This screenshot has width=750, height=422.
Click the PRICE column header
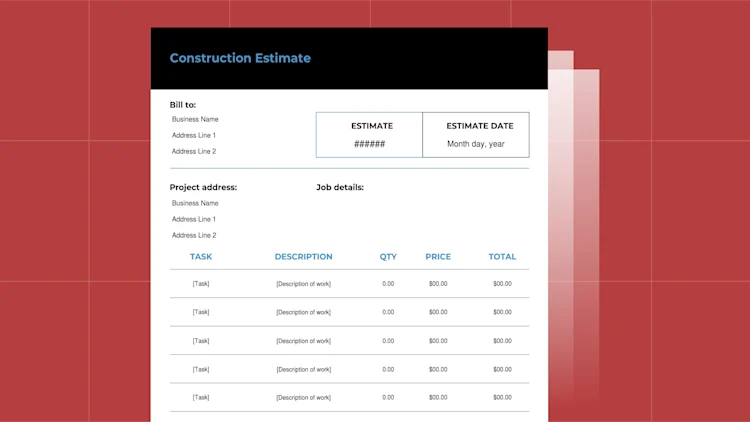pos(438,256)
